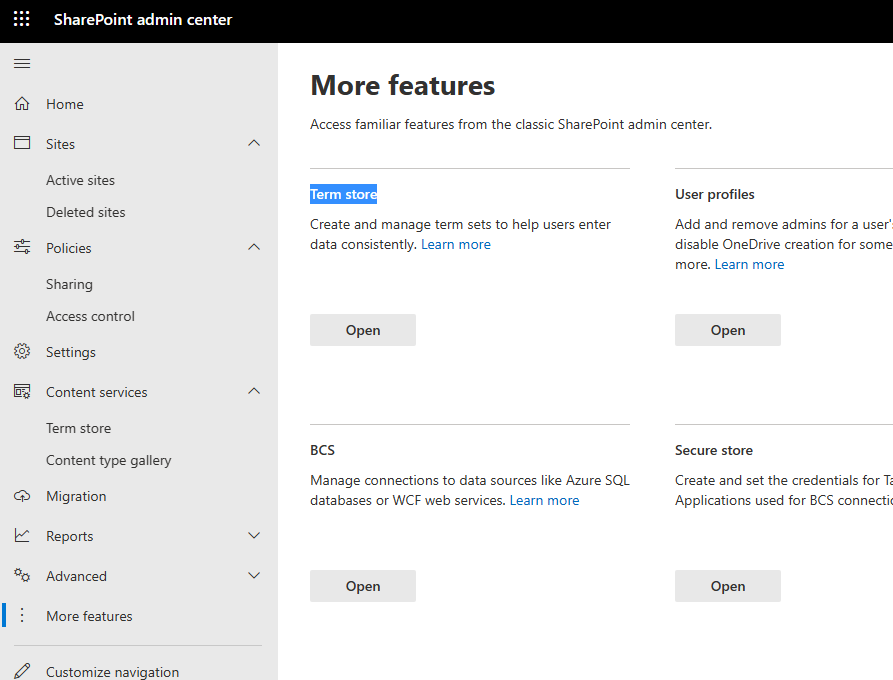Click the Home house icon

click(x=22, y=104)
